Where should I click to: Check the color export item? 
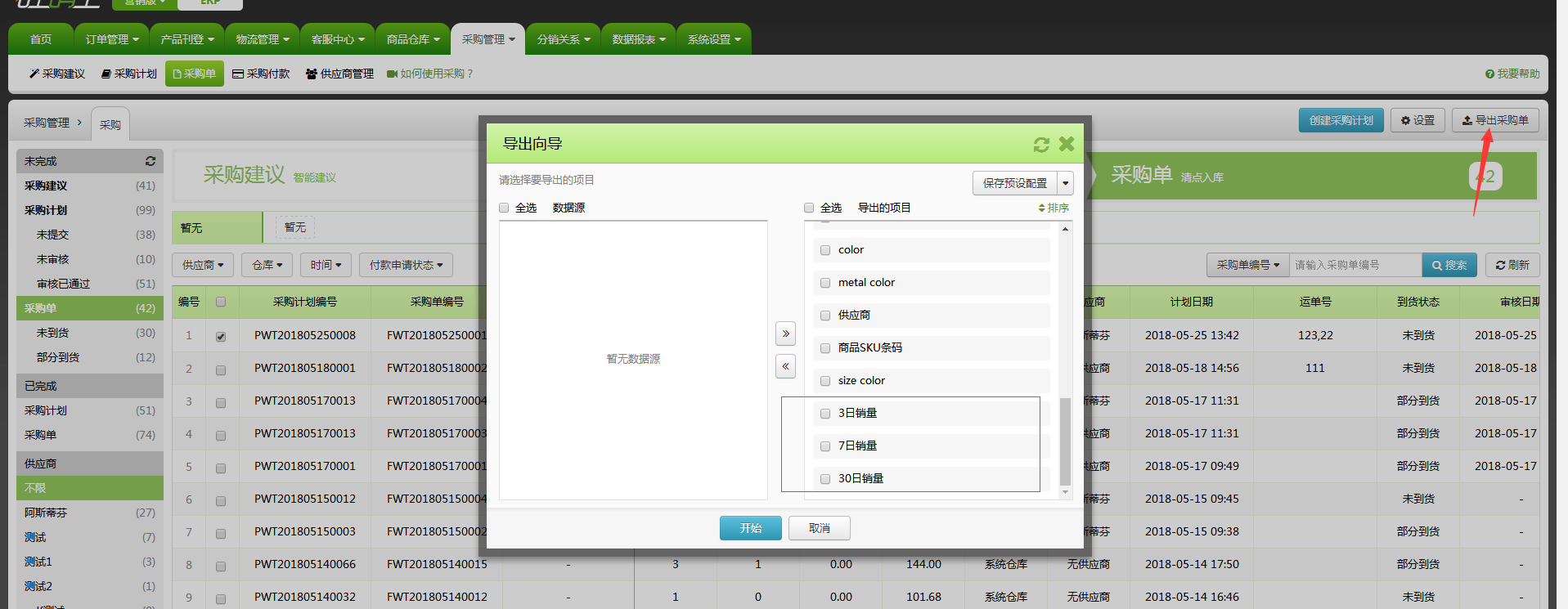[825, 250]
